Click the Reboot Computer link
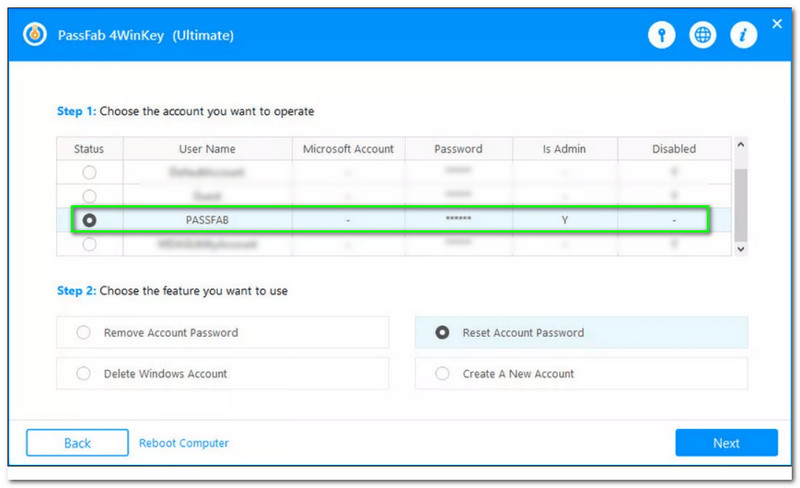 pos(184,443)
